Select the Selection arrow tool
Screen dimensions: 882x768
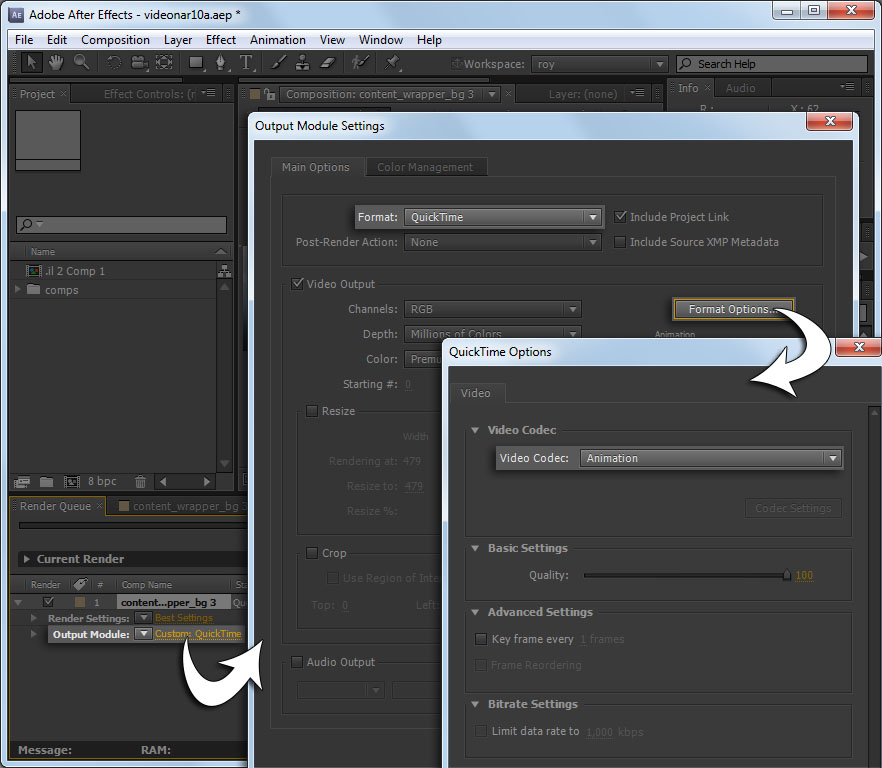[x=31, y=62]
